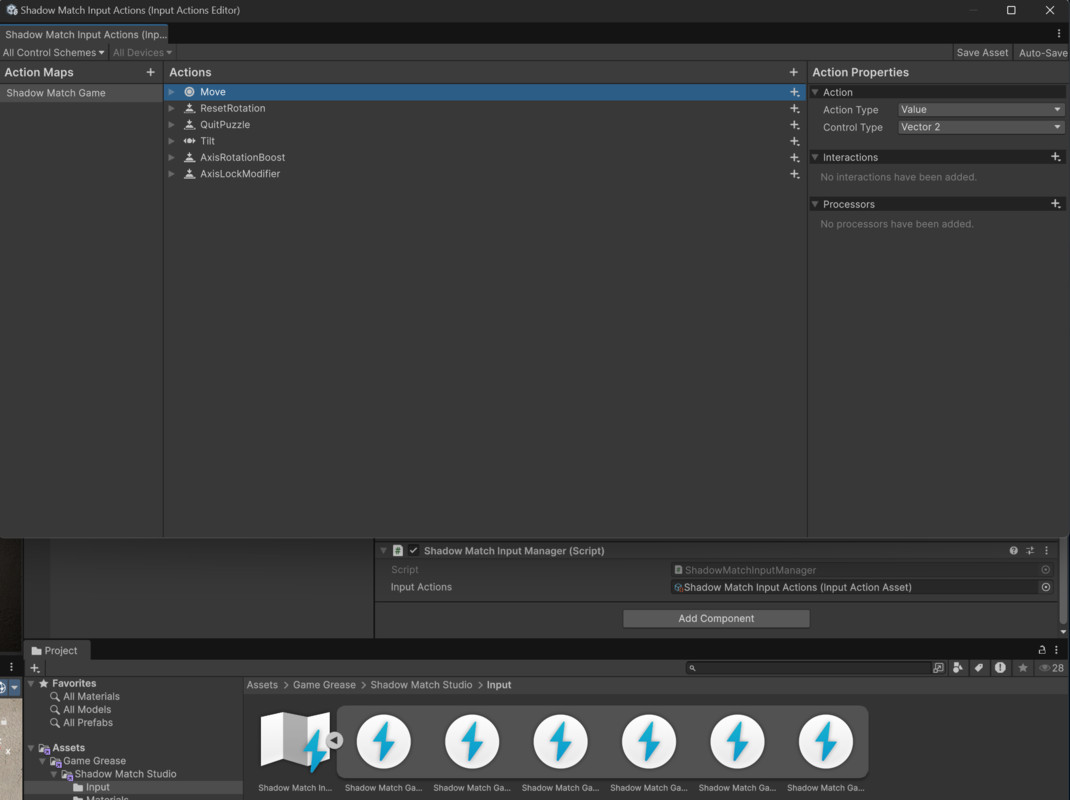The image size is (1070, 800).
Task: Toggle Auto-Save option
Action: click(x=1042, y=53)
